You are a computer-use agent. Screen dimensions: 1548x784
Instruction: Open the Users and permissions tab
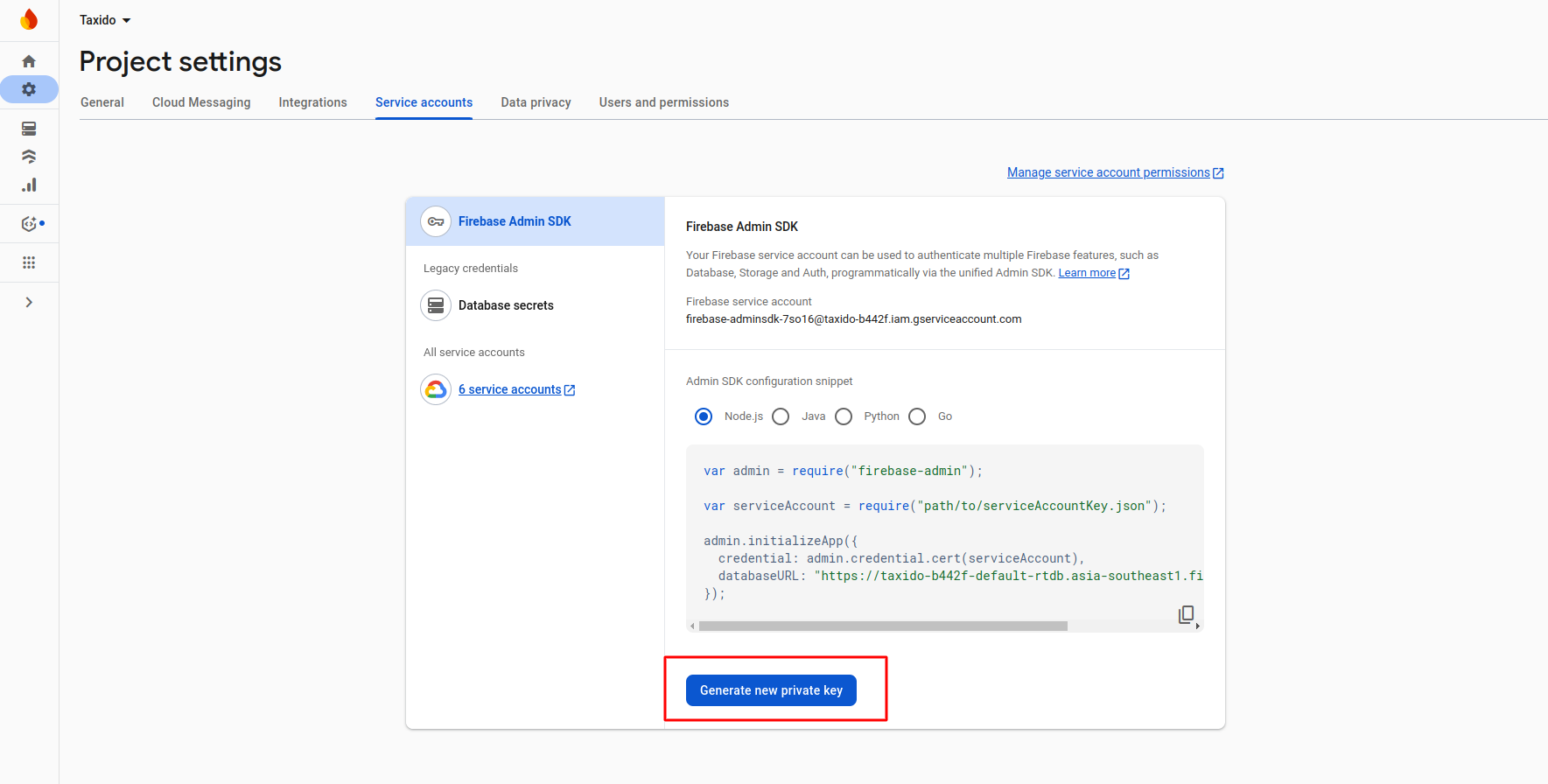tap(663, 102)
